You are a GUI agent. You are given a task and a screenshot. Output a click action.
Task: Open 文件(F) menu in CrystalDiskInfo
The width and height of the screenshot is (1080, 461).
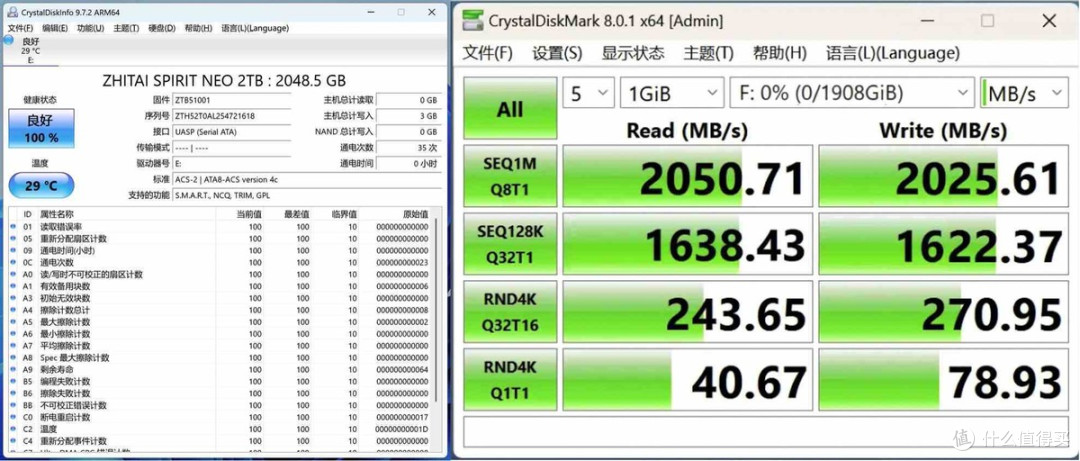pyautogui.click(x=20, y=28)
